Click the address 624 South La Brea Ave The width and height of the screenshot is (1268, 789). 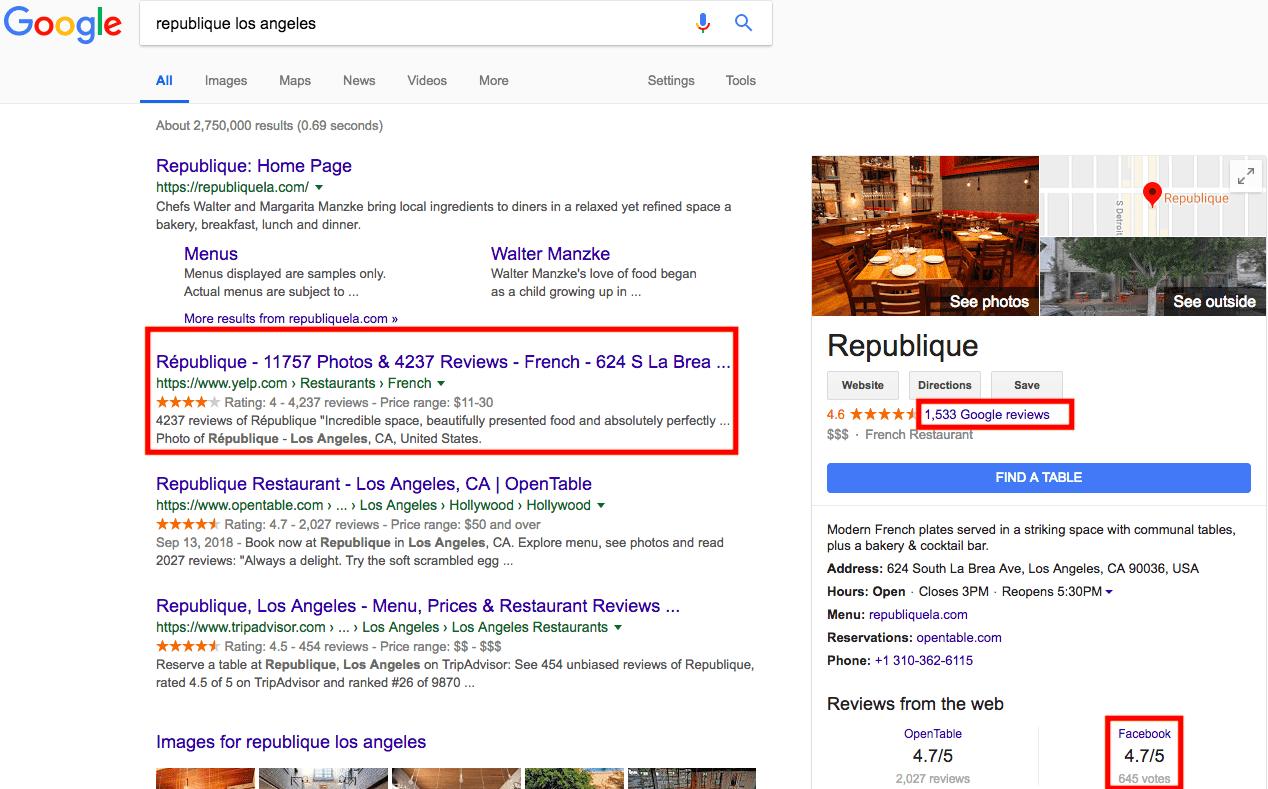(1043, 569)
